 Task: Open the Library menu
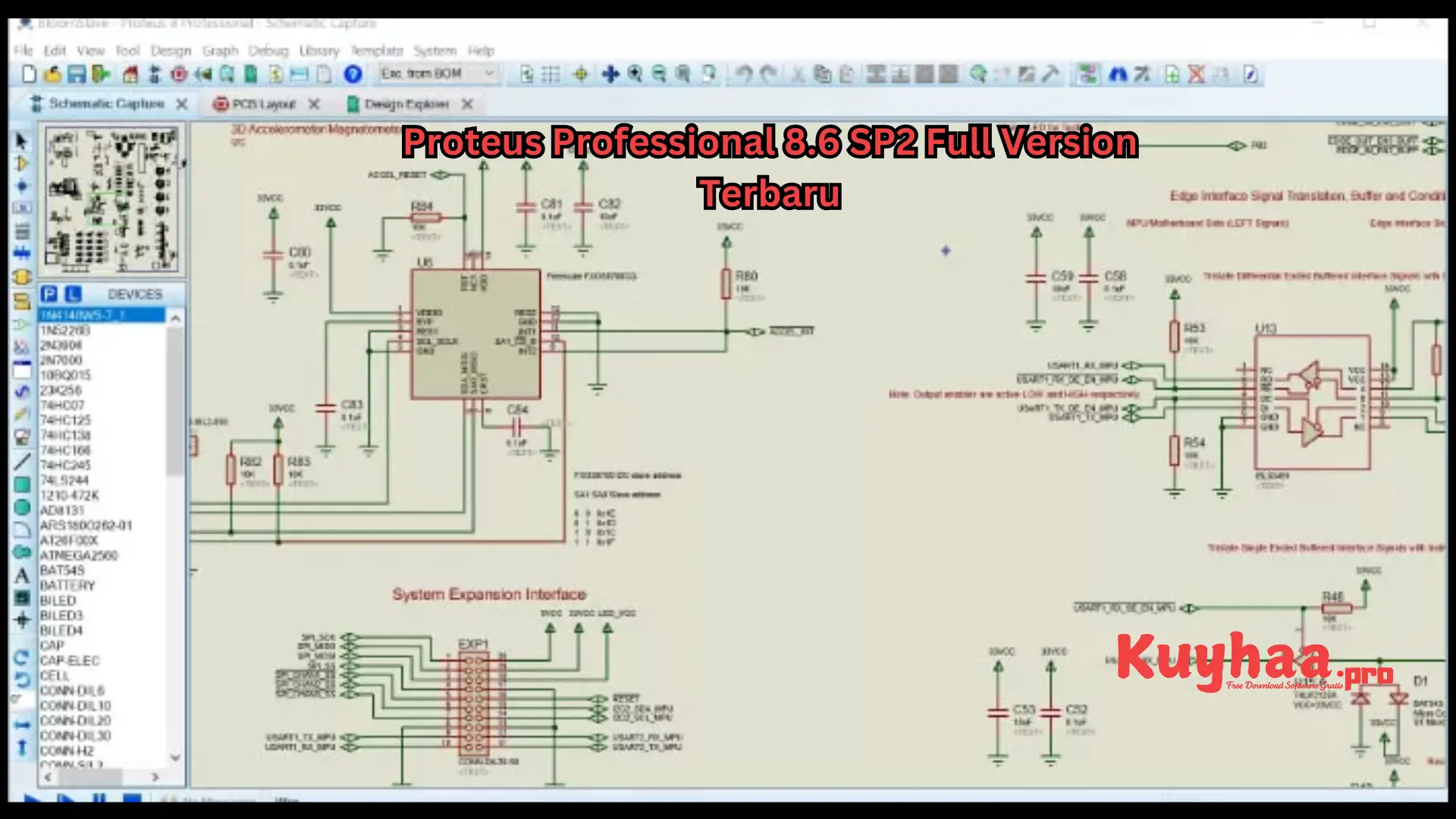click(319, 51)
